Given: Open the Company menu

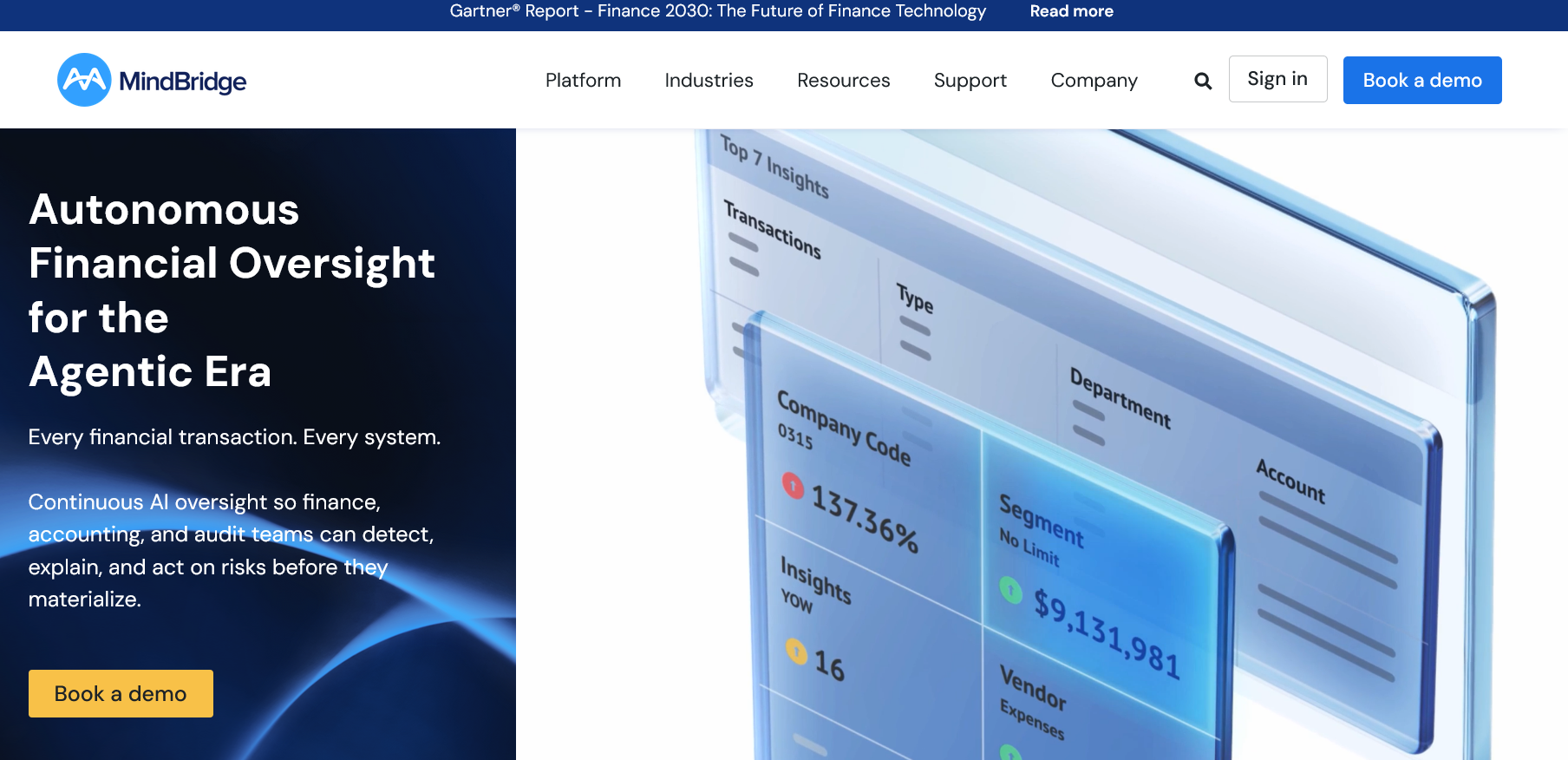Looking at the screenshot, I should 1094,80.
